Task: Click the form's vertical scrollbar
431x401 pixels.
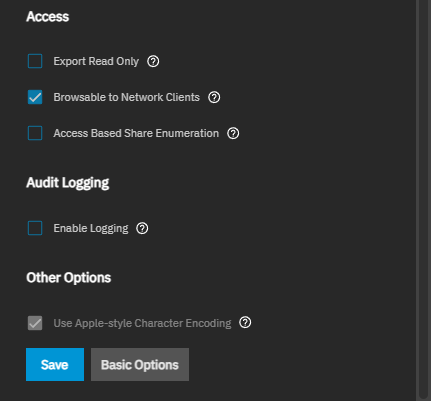Action: (424, 198)
